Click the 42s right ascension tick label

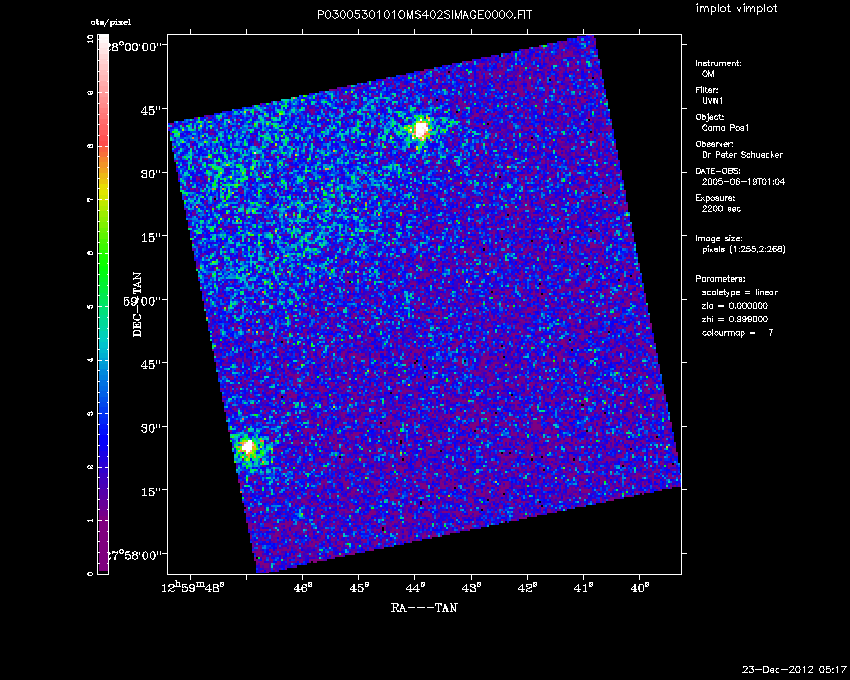click(528, 588)
